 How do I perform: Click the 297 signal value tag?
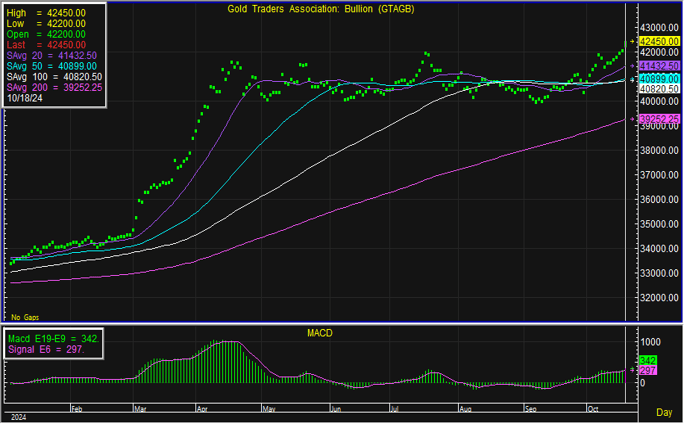(646, 371)
